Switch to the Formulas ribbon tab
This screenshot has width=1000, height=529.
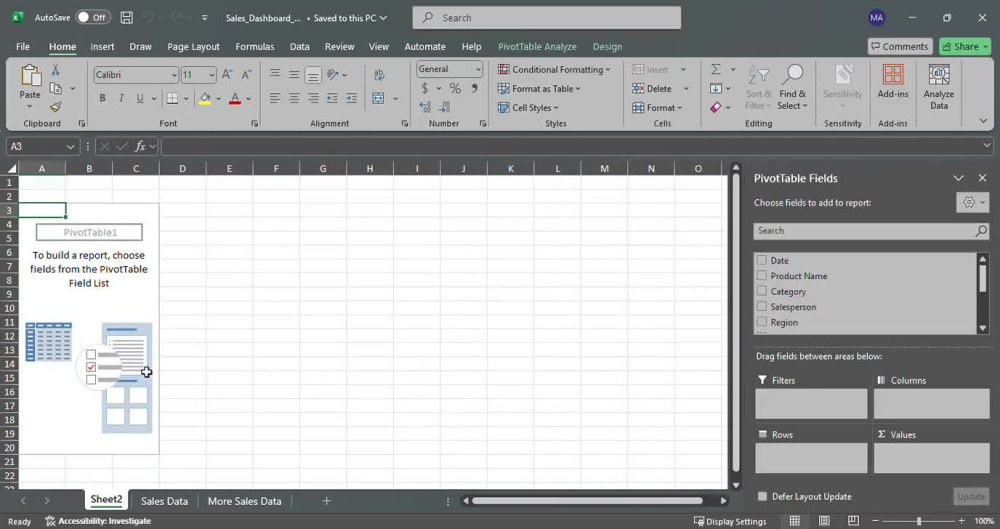[x=254, y=47]
